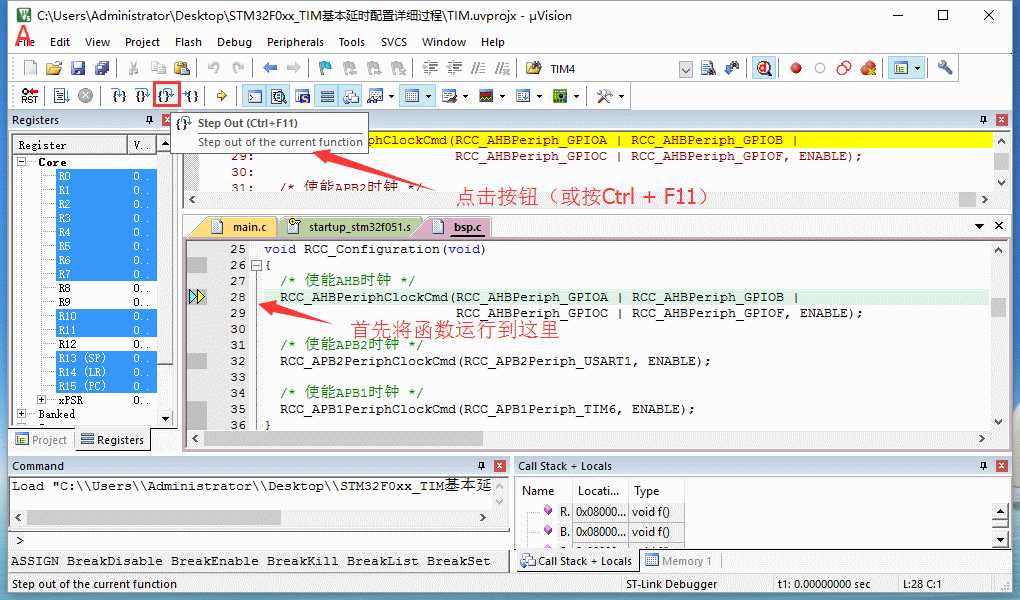1020x600 pixels.
Task: Click the Navigate Backwards blue arrow
Action: [x=270, y=68]
